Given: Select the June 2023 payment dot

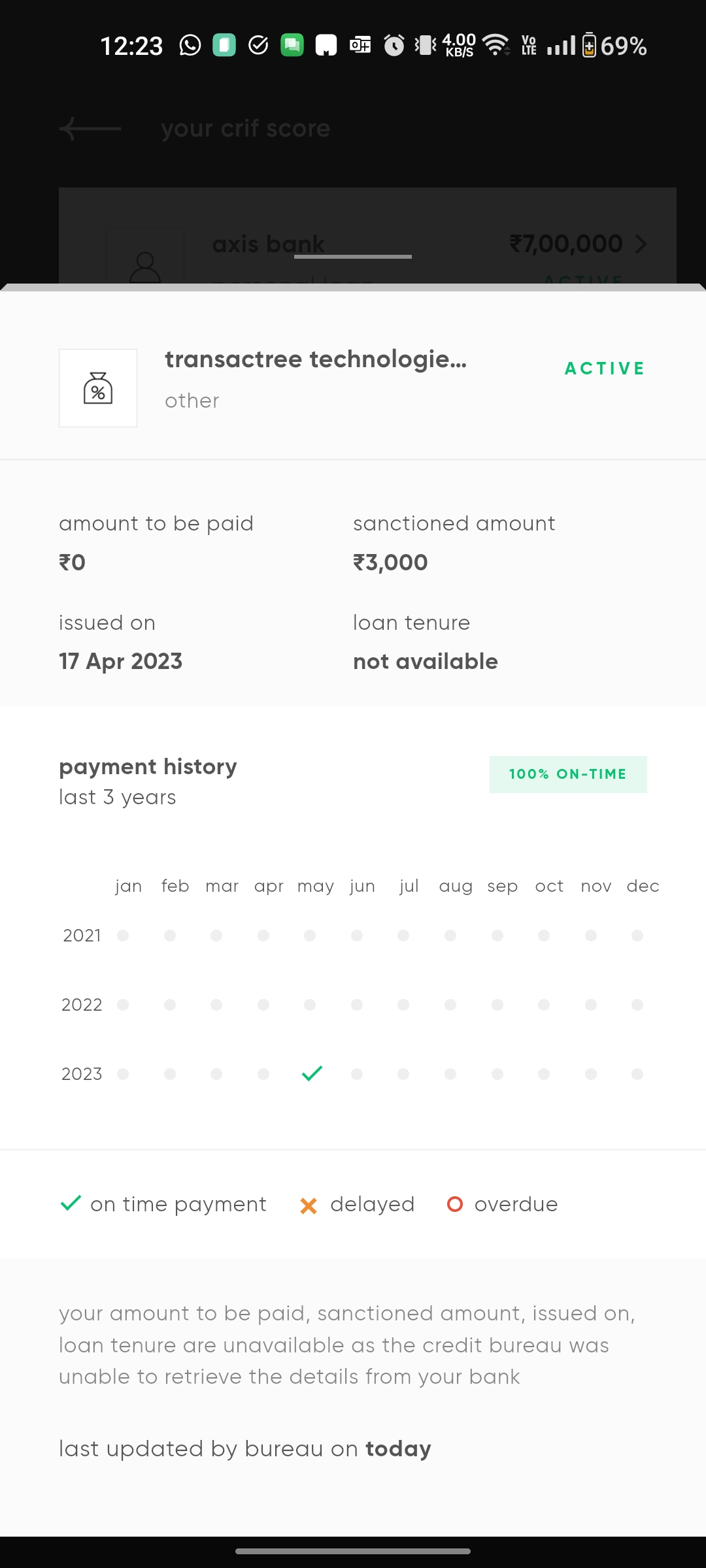Looking at the screenshot, I should pos(357,1074).
